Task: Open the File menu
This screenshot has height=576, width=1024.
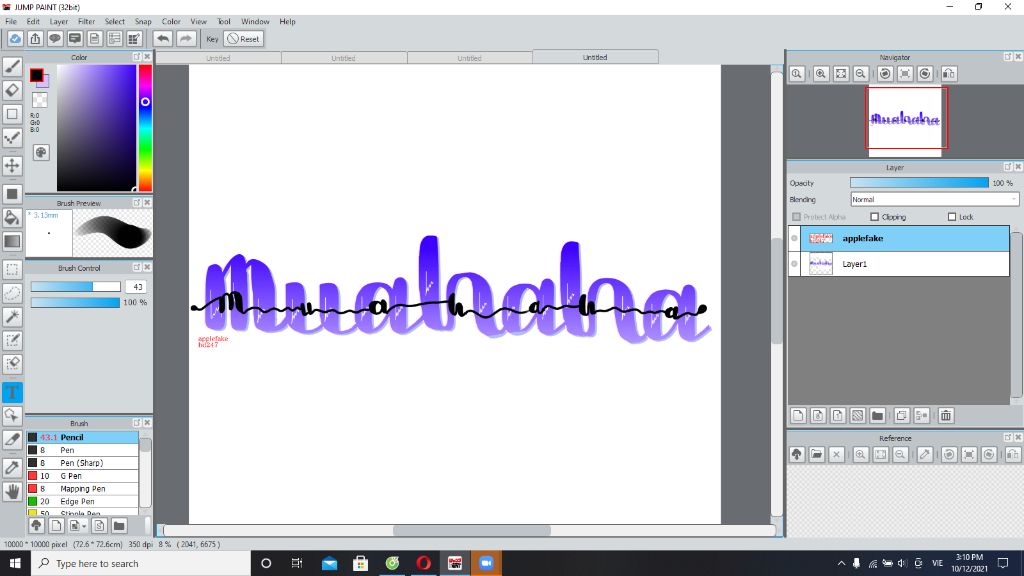Action: point(11,22)
